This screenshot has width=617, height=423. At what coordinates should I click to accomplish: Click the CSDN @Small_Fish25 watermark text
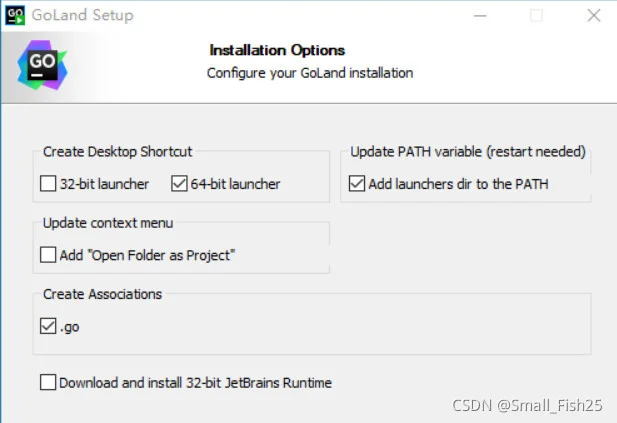(x=527, y=406)
